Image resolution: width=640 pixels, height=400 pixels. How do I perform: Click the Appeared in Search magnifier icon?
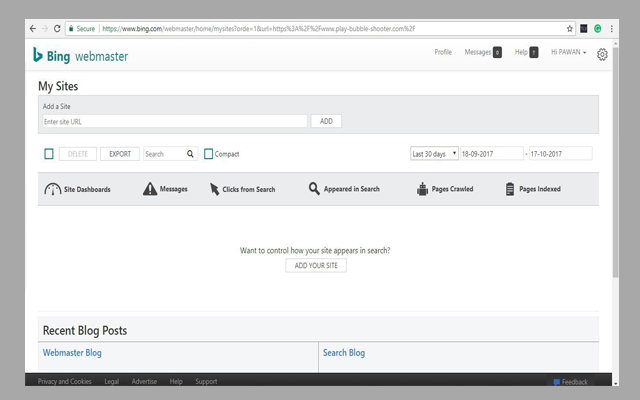point(314,189)
